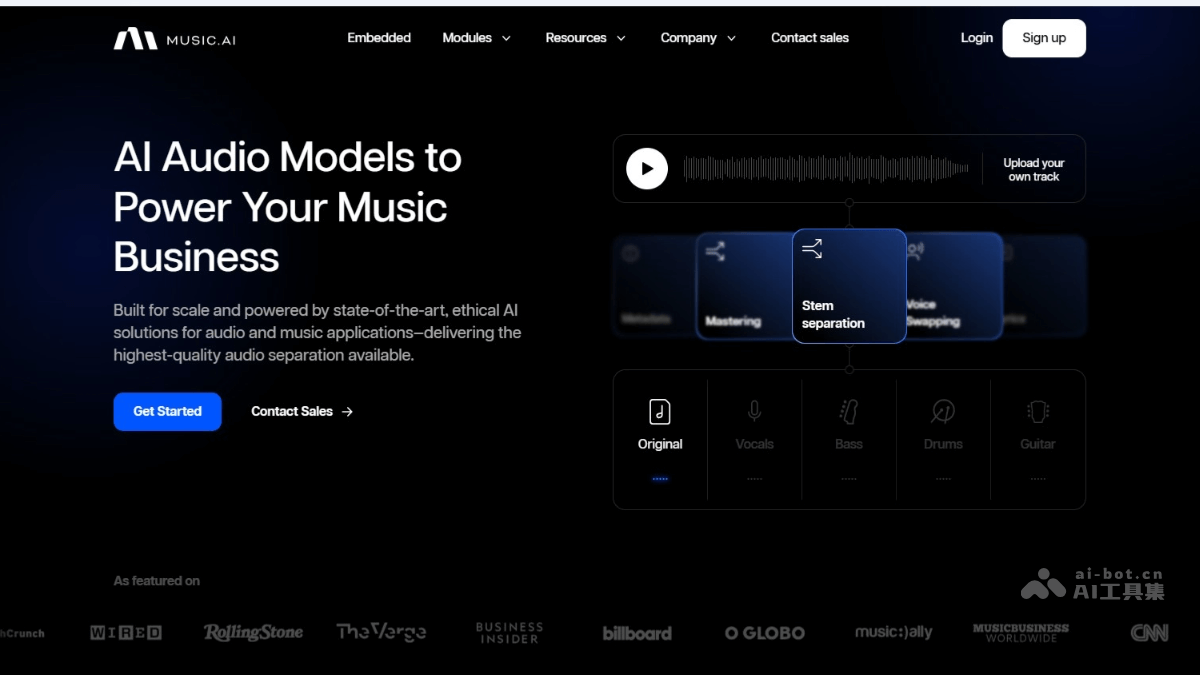Click the Get Started button
This screenshot has width=1200, height=675.
click(x=167, y=411)
